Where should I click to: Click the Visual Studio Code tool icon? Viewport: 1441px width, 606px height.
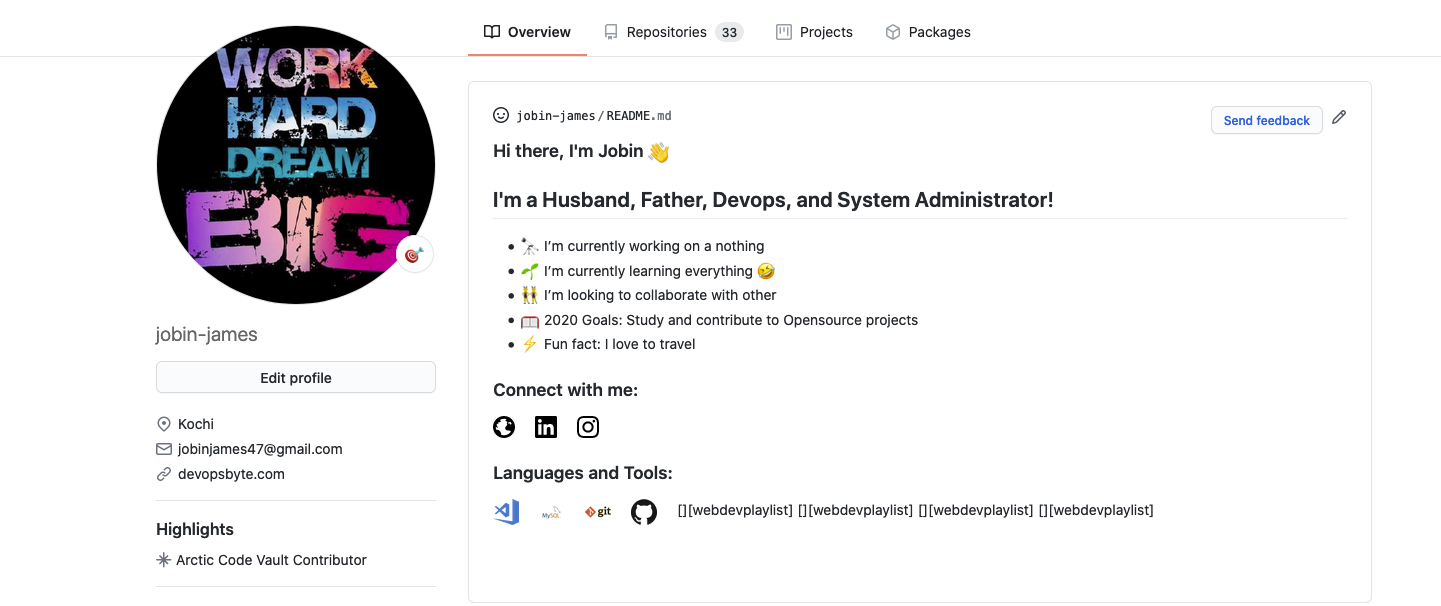pyautogui.click(x=506, y=511)
